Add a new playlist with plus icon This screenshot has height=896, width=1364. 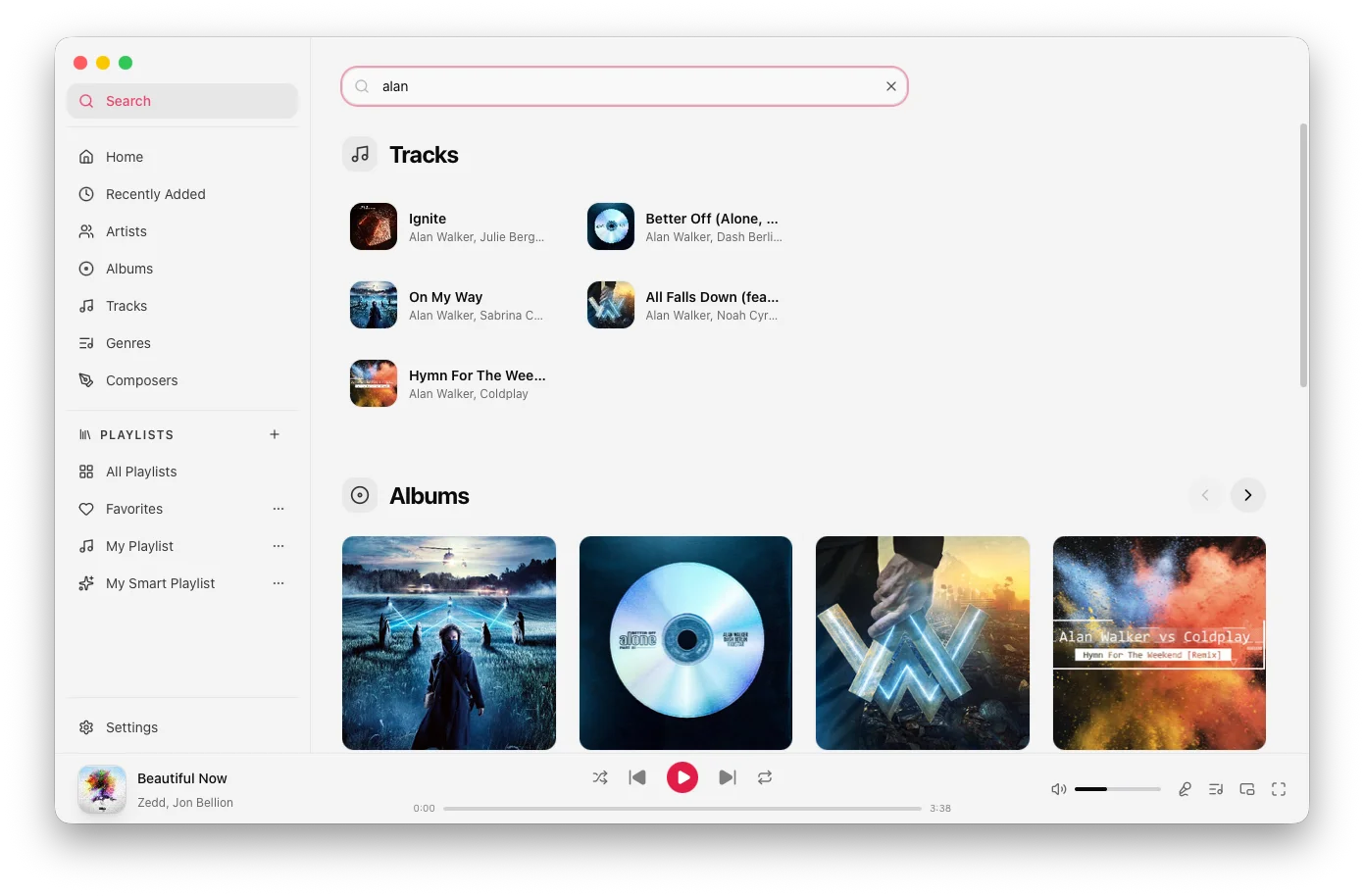(x=275, y=434)
